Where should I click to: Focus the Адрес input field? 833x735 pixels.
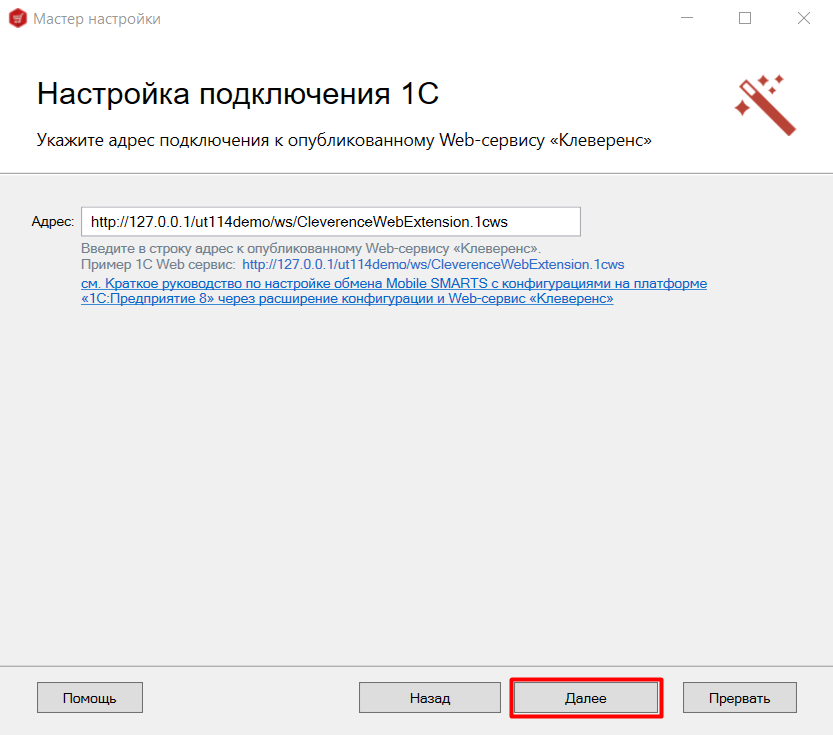[x=330, y=221]
